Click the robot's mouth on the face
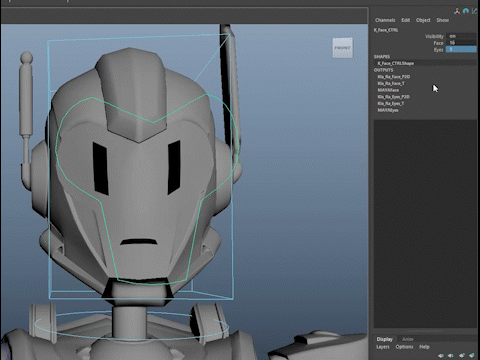480x360 pixels. tap(138, 242)
